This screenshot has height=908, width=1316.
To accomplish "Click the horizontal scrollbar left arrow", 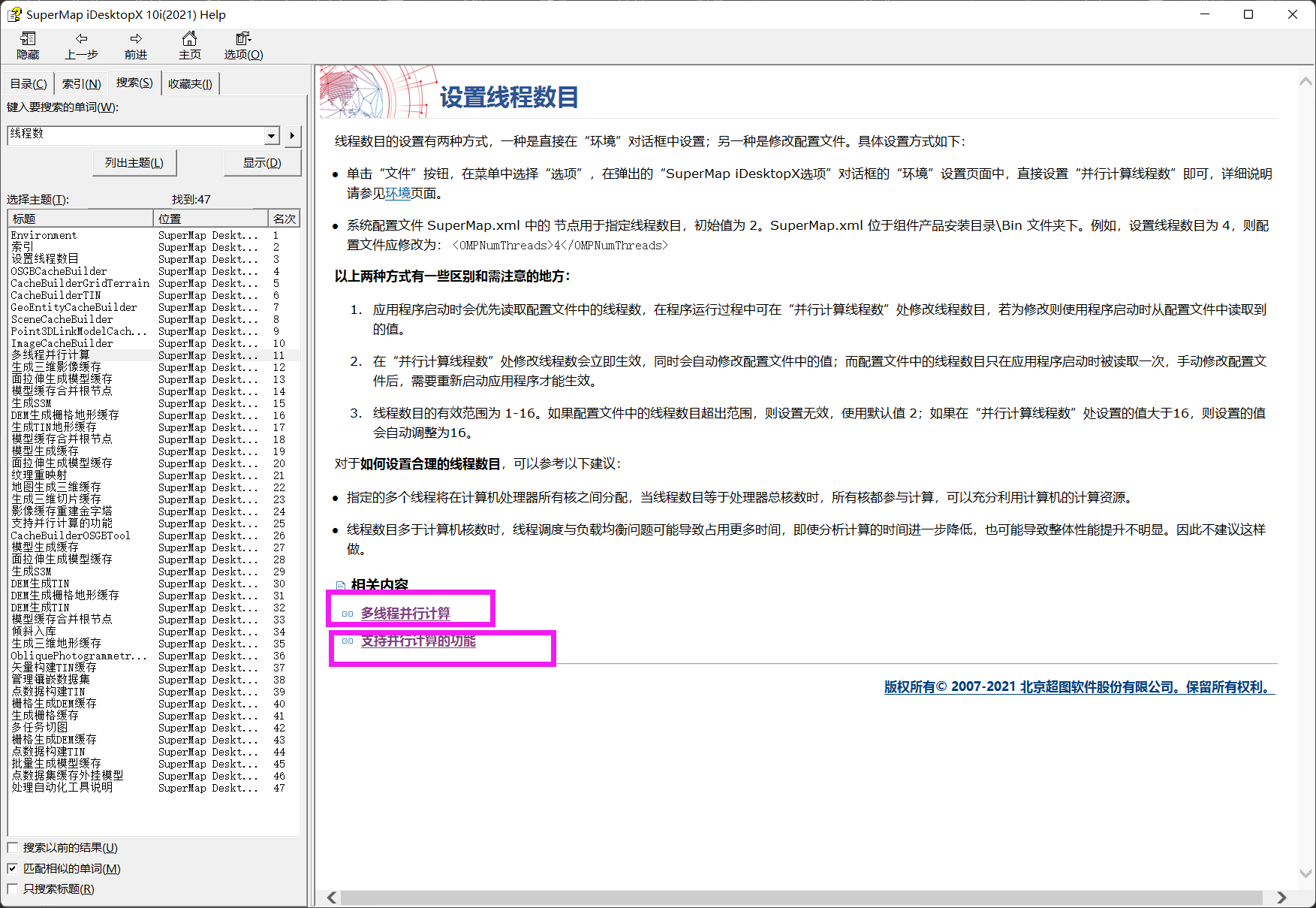I will tap(332, 897).
